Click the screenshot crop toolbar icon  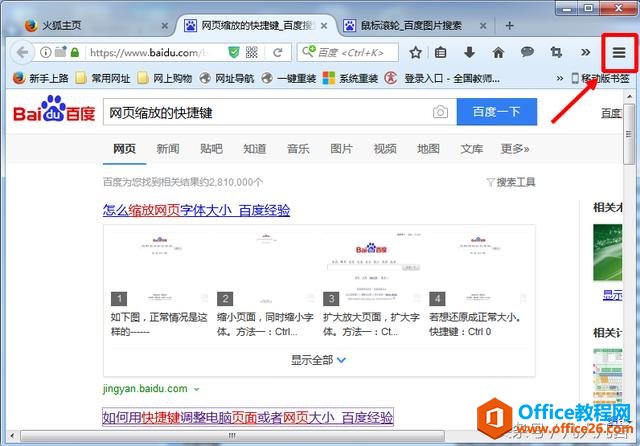(x=556, y=52)
